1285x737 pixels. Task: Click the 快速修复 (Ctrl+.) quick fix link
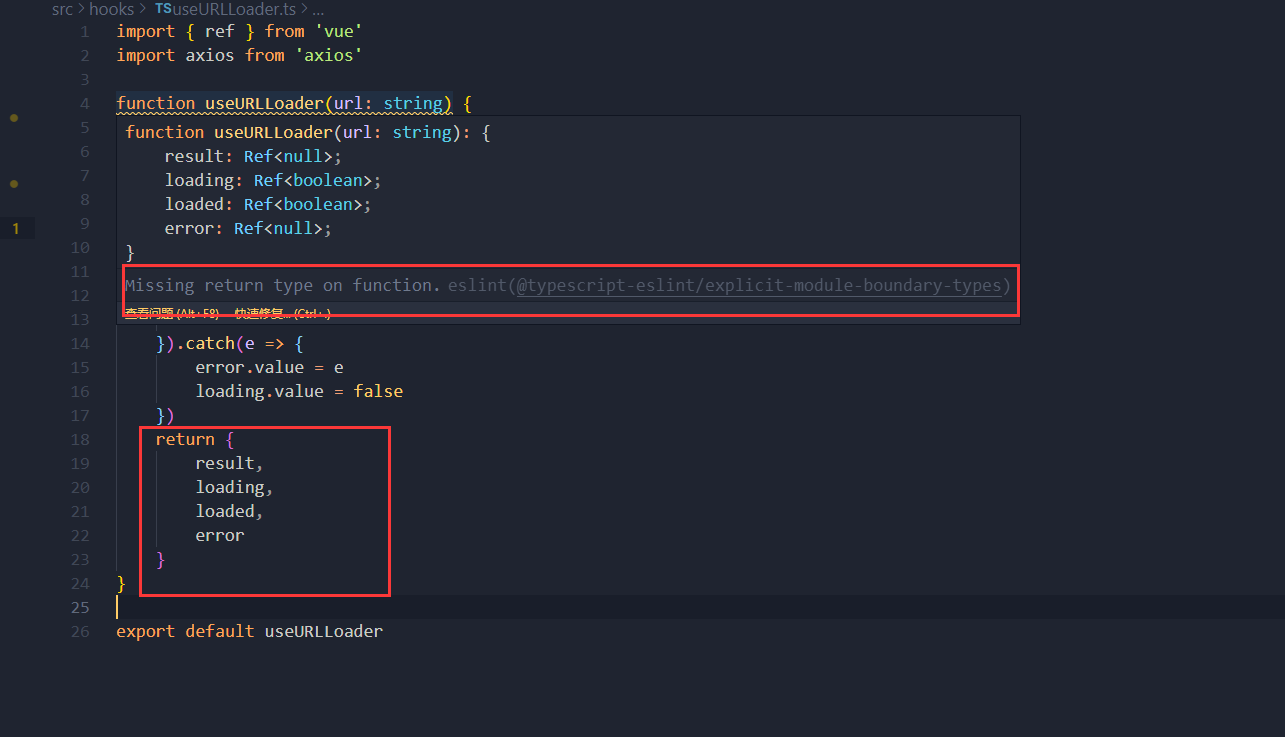click(x=283, y=313)
